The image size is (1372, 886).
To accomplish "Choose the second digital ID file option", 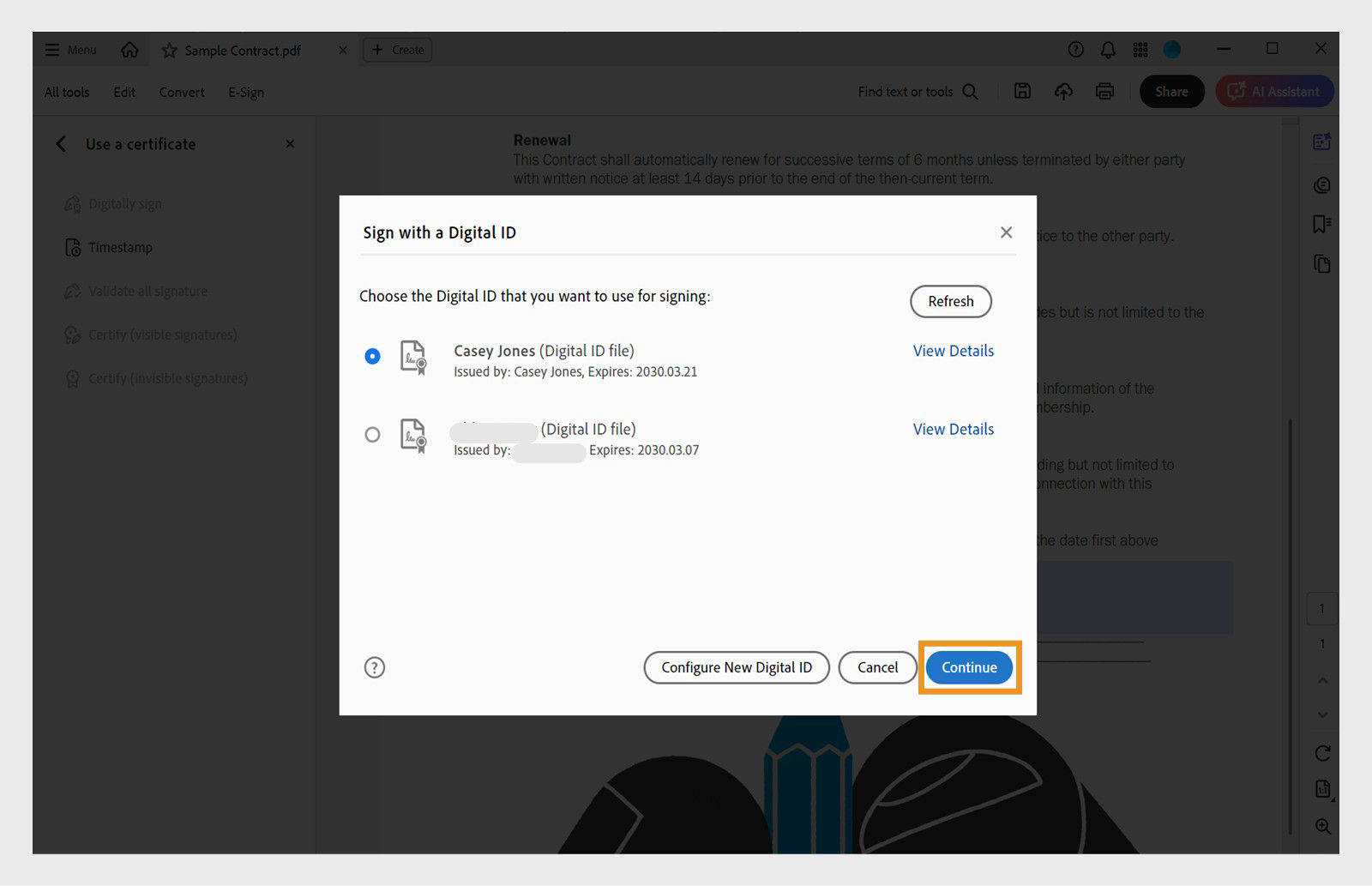I will (x=372, y=435).
